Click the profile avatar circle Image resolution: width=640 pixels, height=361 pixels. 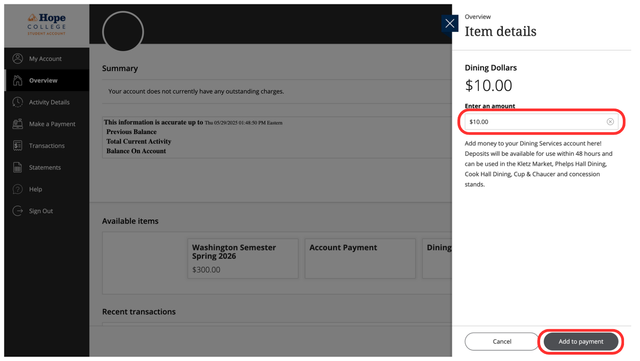point(123,31)
